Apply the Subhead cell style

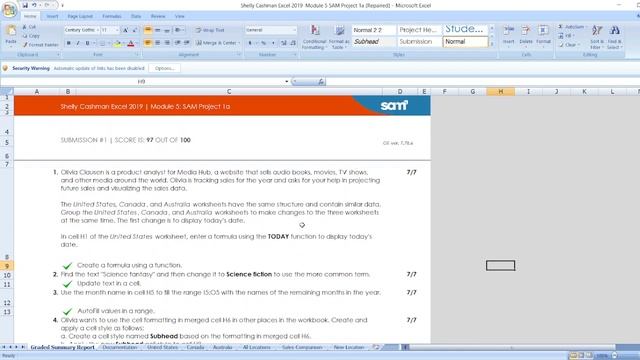(373, 42)
